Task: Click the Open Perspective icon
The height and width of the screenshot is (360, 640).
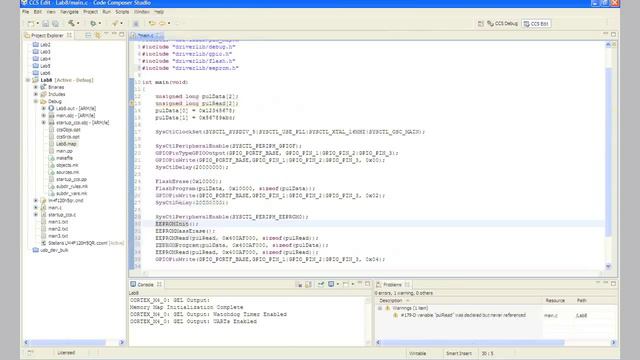Action: click(x=480, y=24)
